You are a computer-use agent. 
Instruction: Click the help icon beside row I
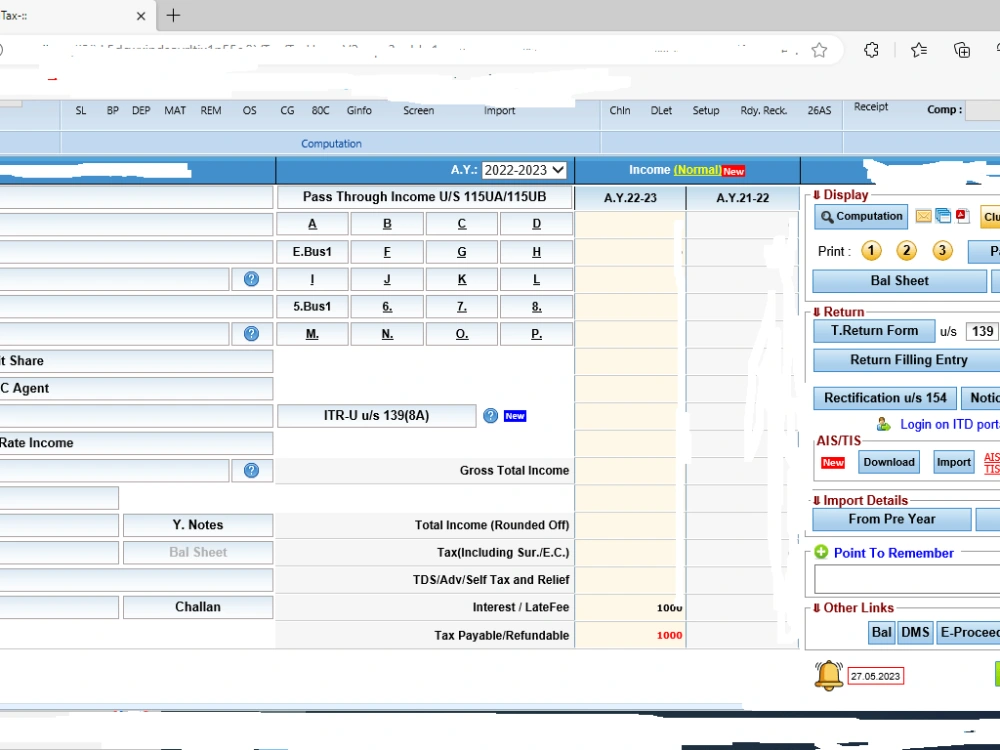251,279
